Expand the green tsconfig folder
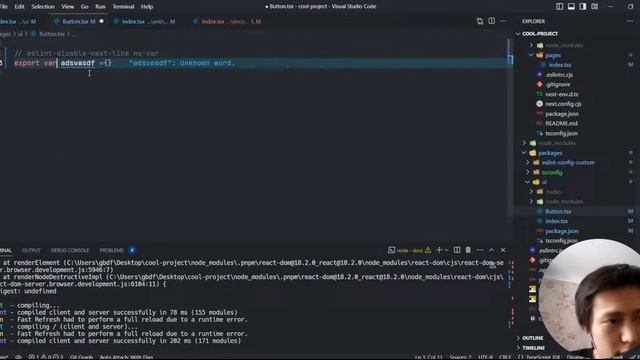This screenshot has width=640, height=360. (x=528, y=172)
